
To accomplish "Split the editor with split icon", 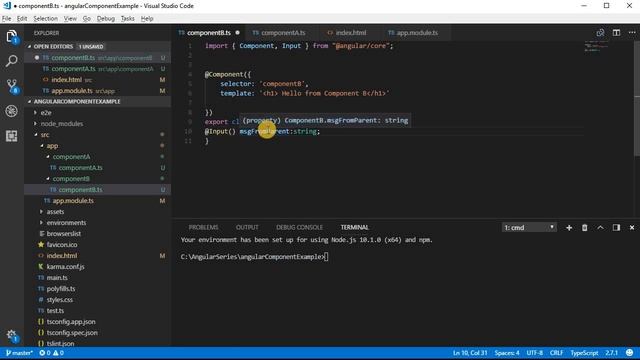I will coord(616,33).
